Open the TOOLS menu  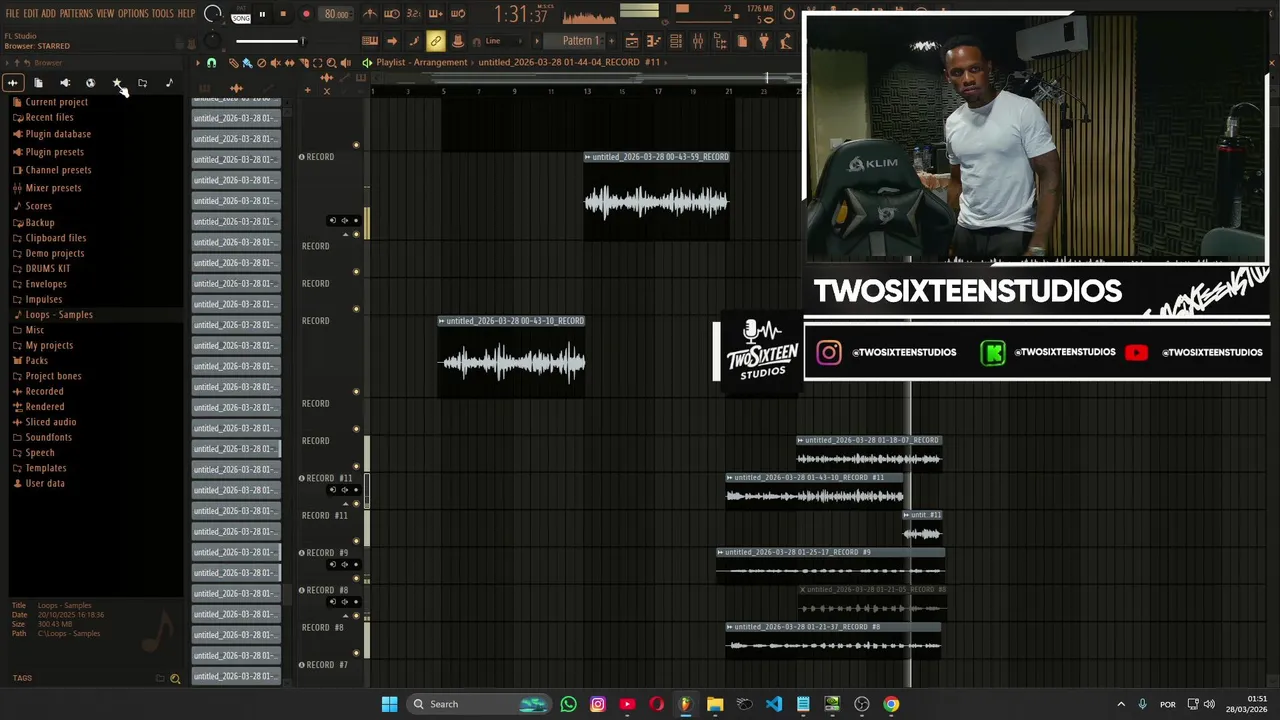[x=163, y=14]
